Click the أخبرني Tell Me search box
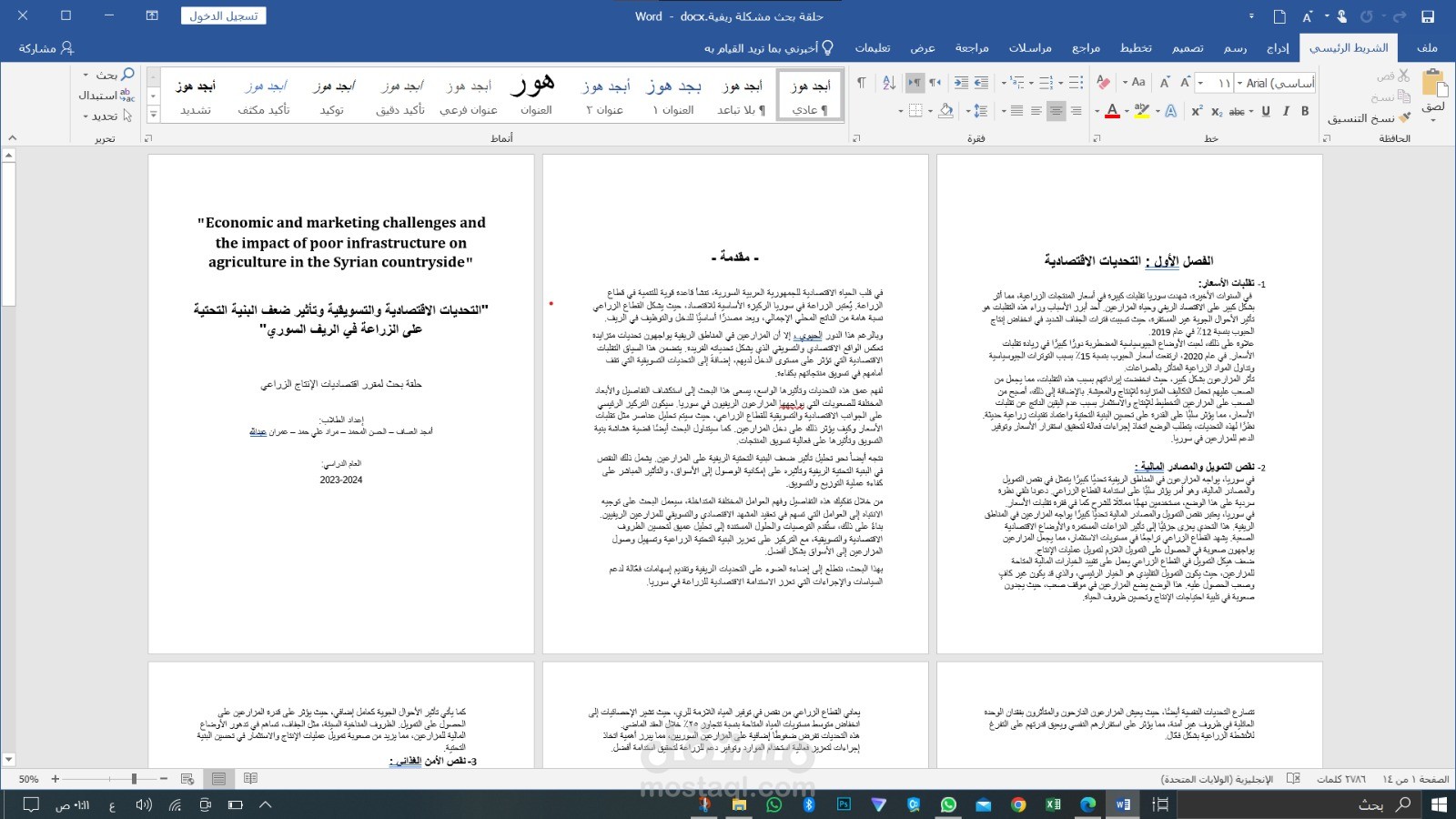The width and height of the screenshot is (1456, 819). [768, 47]
